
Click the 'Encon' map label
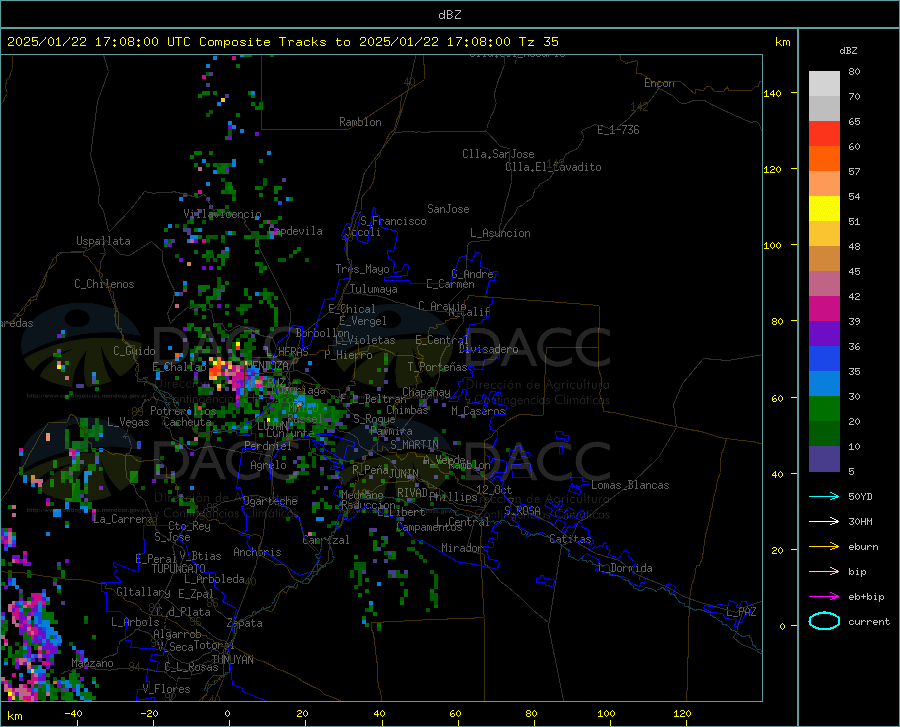coord(659,83)
